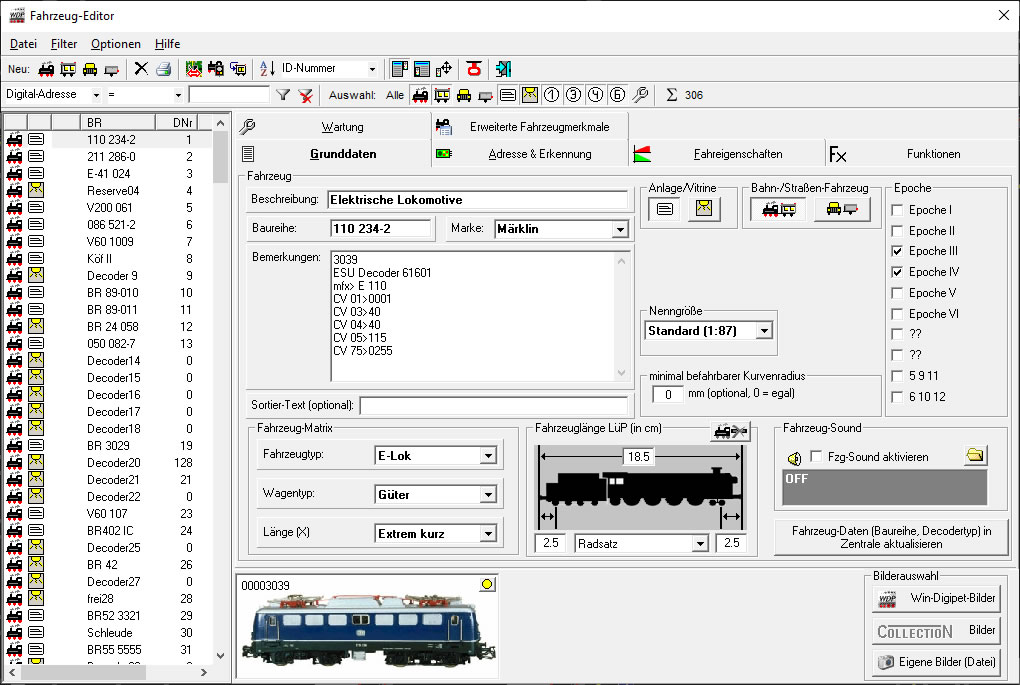The width and height of the screenshot is (1020, 685).
Task: Click the printer icon in toolbar
Action: (x=162, y=69)
